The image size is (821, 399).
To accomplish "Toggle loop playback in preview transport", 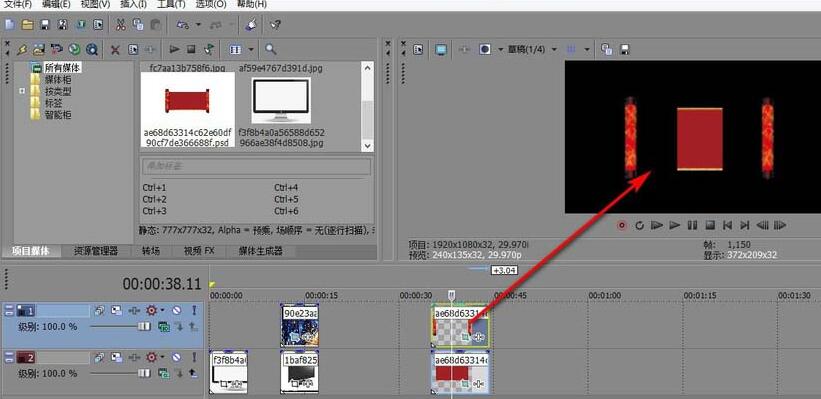I will 639,225.
